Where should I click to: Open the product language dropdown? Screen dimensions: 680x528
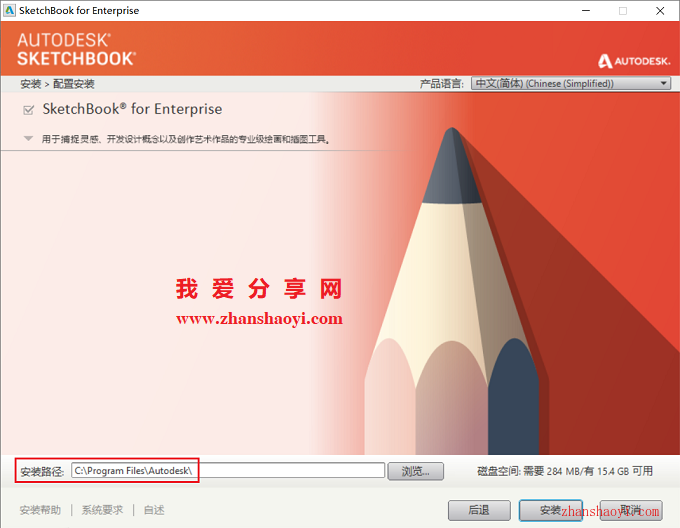tap(571, 83)
